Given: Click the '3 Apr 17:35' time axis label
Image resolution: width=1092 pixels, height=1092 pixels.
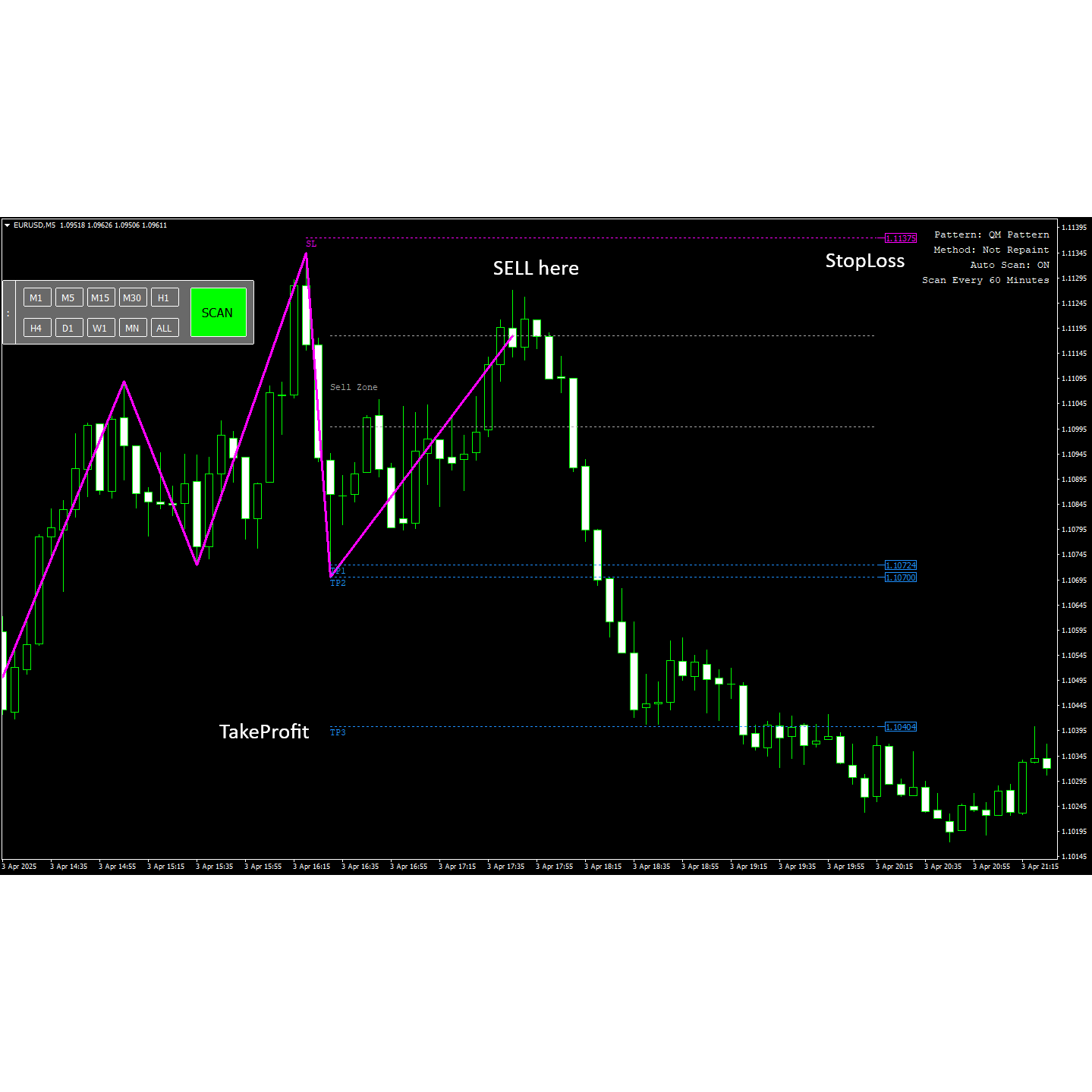Looking at the screenshot, I should (506, 867).
